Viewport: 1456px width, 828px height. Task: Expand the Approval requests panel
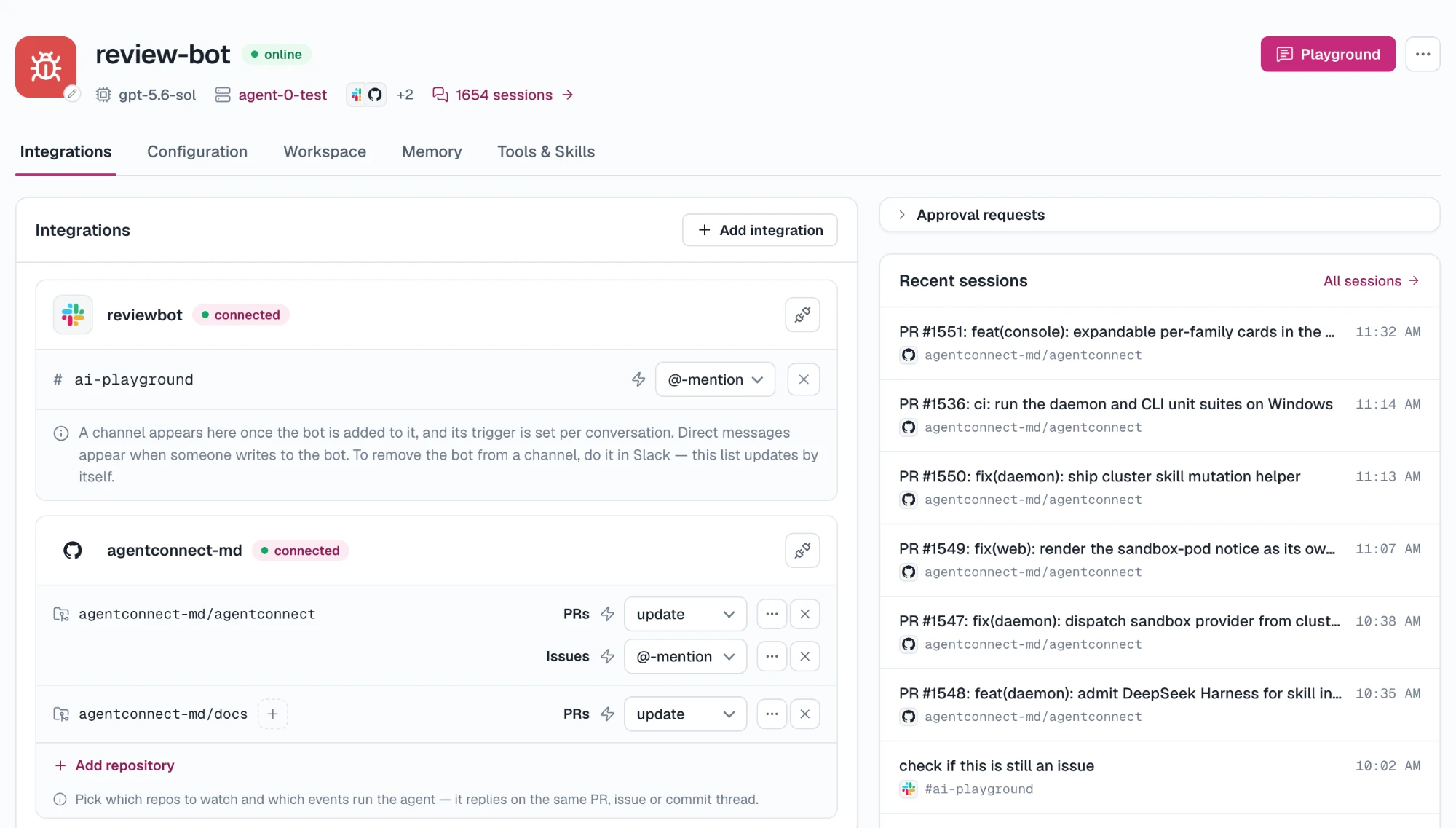[x=1159, y=215]
